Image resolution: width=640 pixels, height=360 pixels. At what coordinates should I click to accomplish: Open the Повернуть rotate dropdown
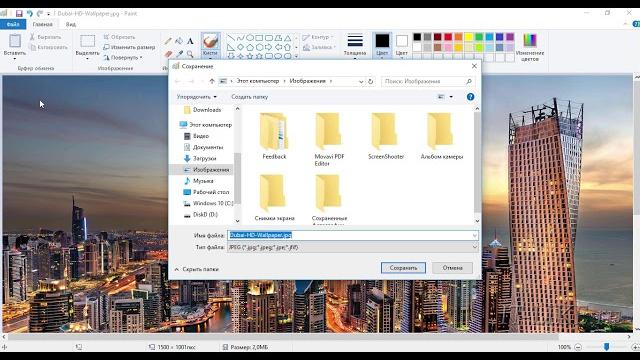click(122, 58)
